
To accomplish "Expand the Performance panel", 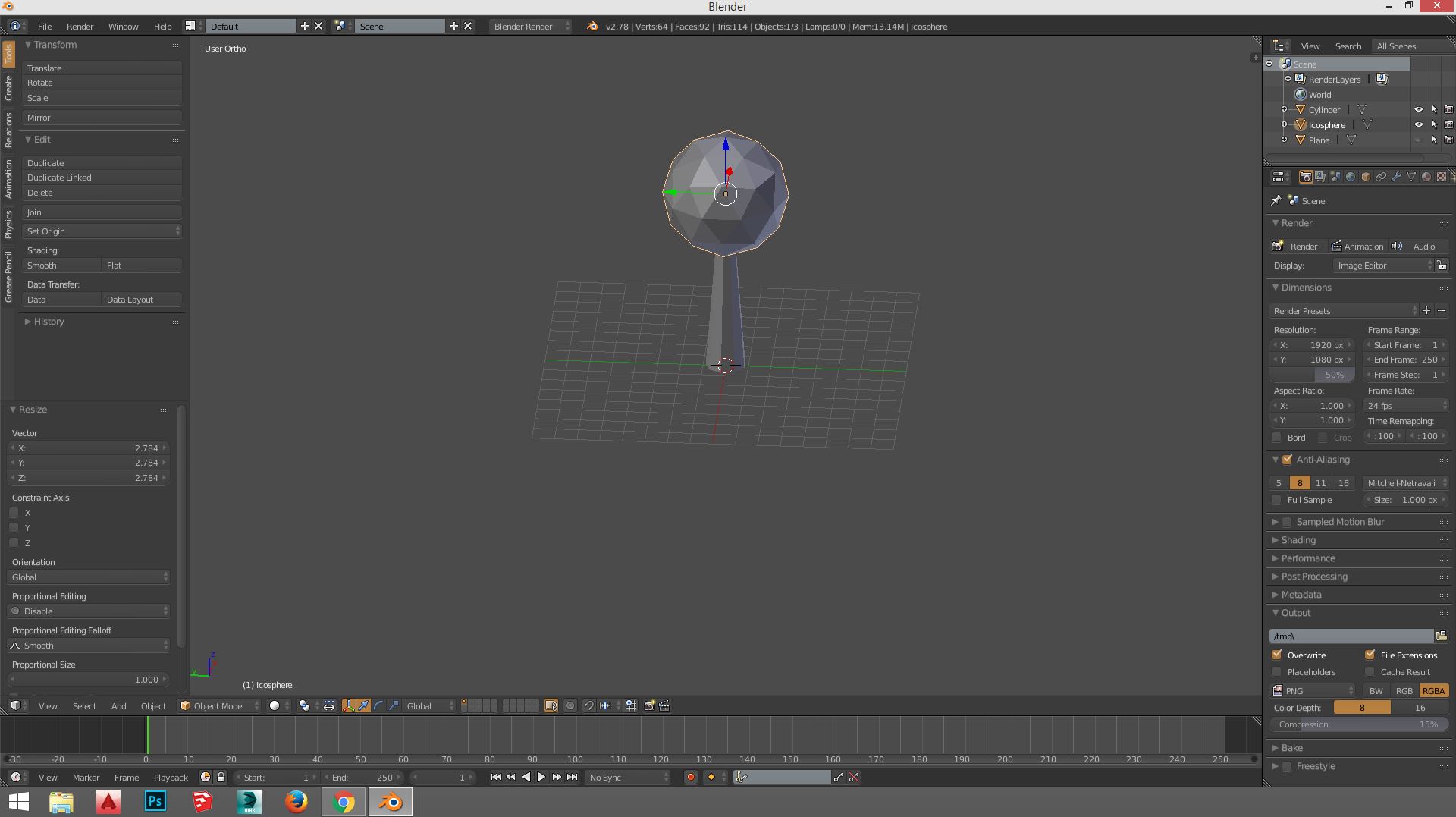I will [x=1307, y=558].
